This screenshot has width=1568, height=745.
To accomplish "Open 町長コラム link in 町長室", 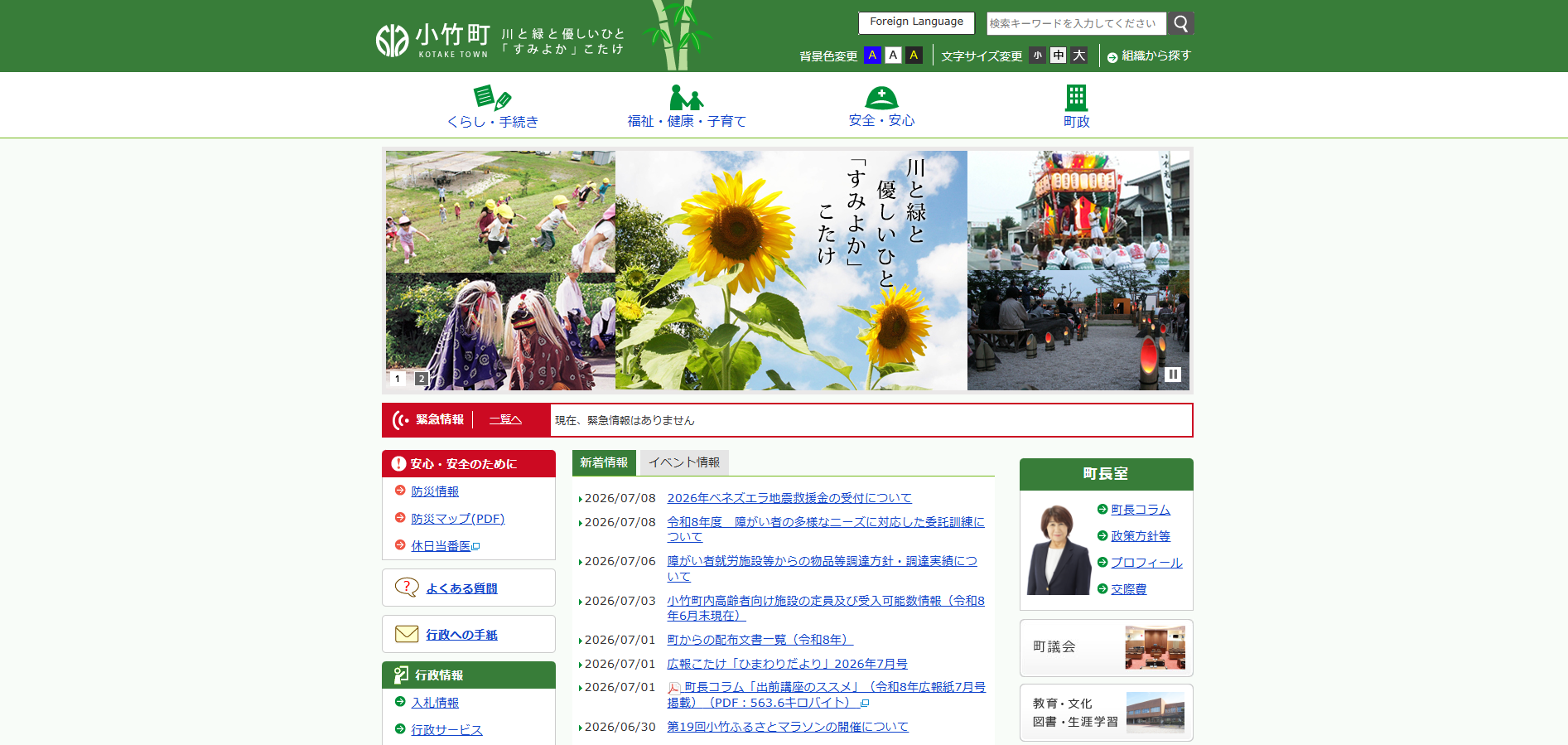I will pos(1141,510).
